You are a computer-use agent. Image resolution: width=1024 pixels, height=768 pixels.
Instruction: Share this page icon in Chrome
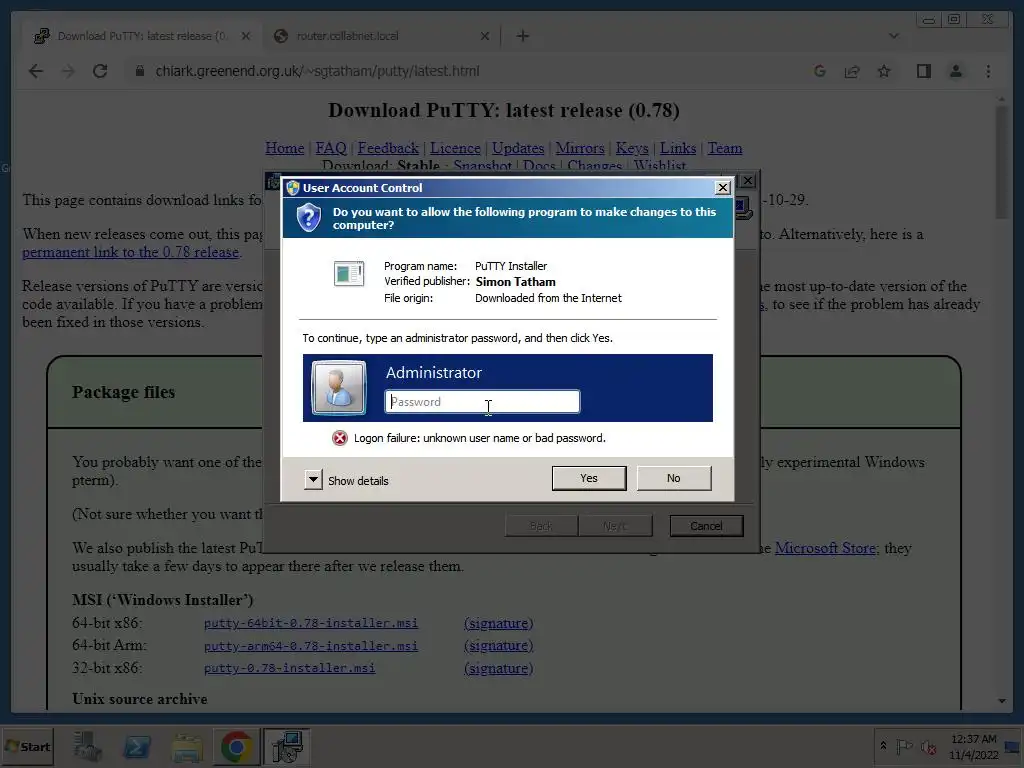852,71
